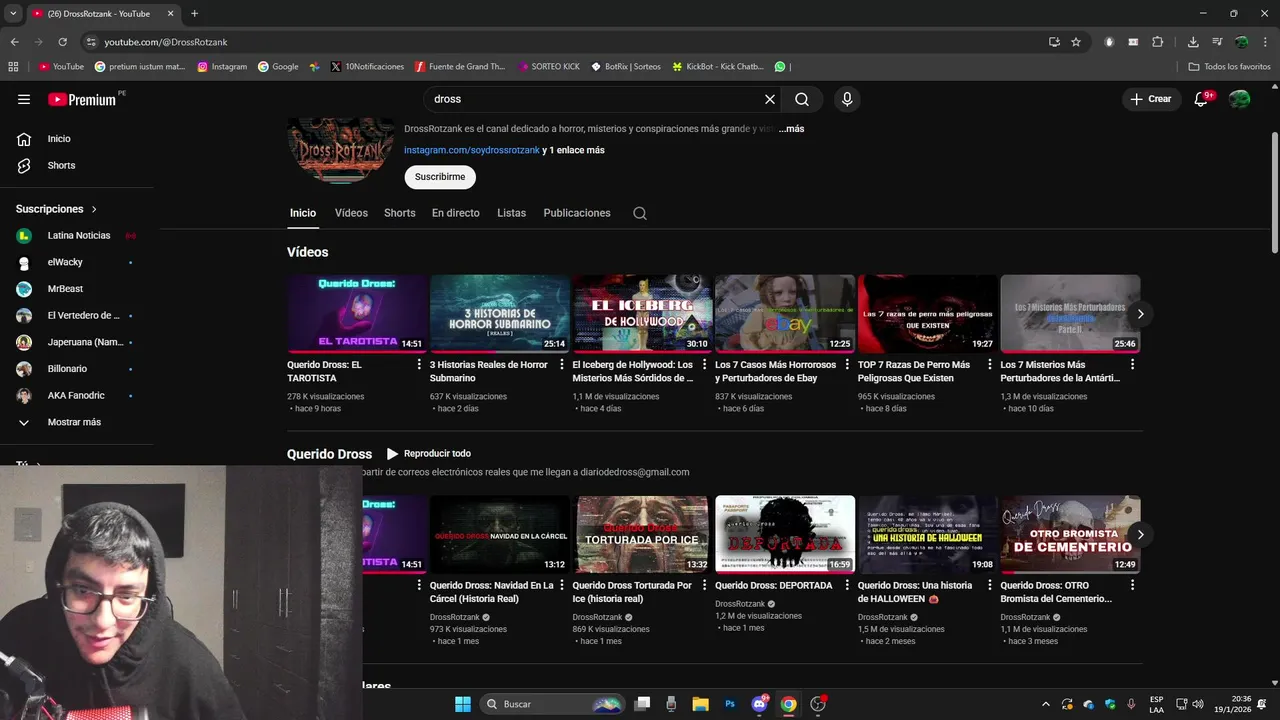Open the Chrome three-dot menu
The image size is (1280, 720).
click(1266, 42)
